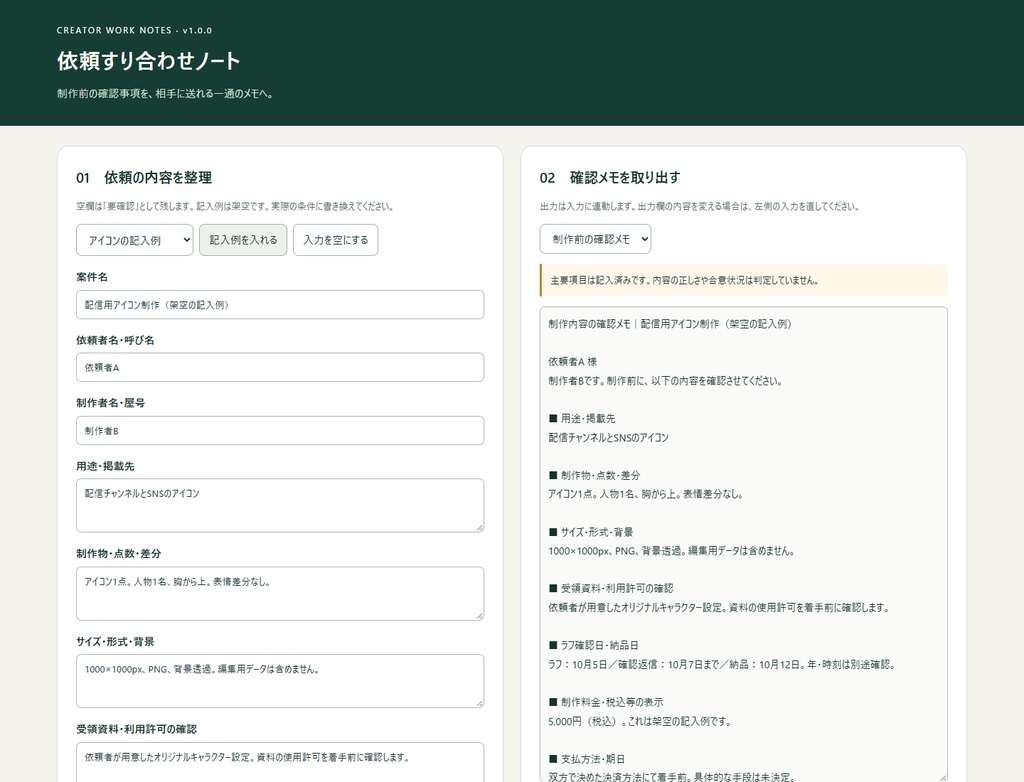Click the 依頼すり合わせノート page title
This screenshot has height=782, width=1024.
[x=149, y=61]
